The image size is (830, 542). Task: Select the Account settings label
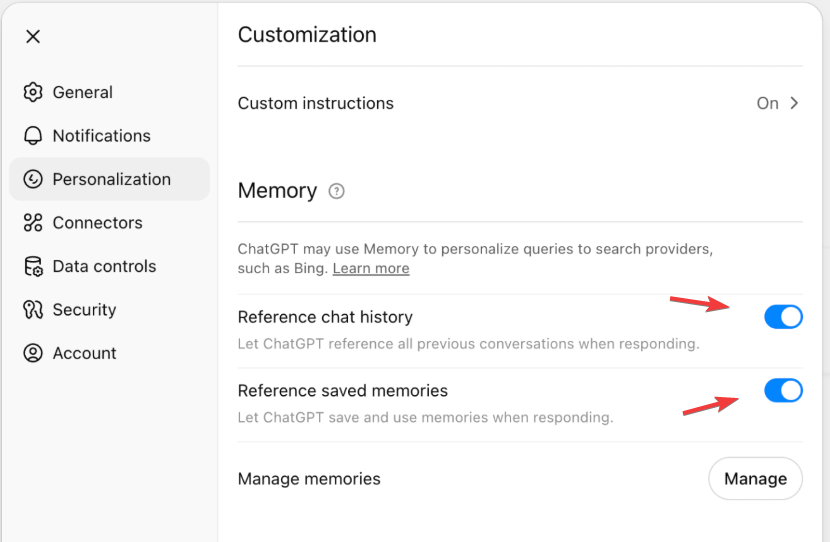pyautogui.click(x=84, y=353)
